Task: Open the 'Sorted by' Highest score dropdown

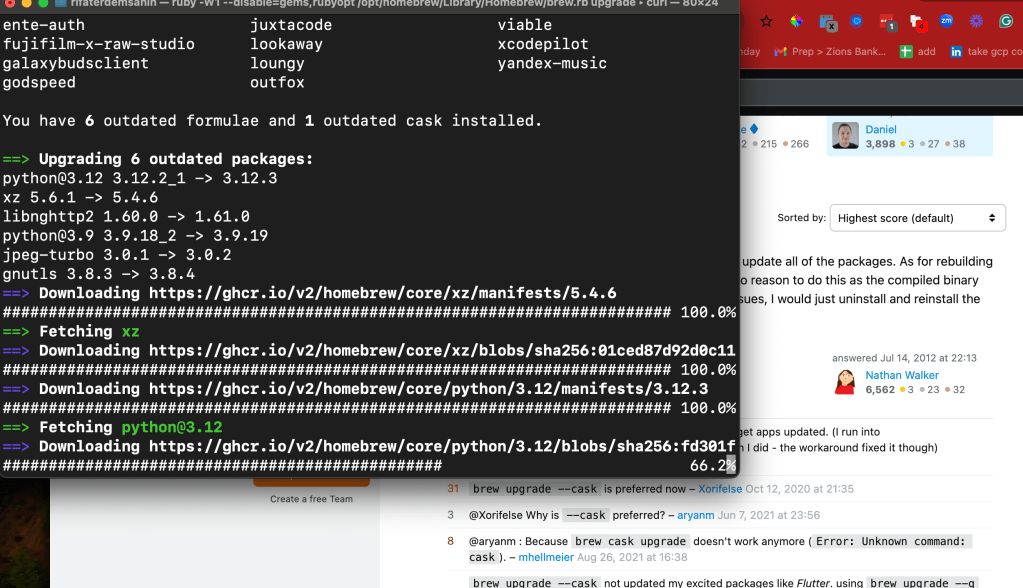Action: (x=917, y=218)
